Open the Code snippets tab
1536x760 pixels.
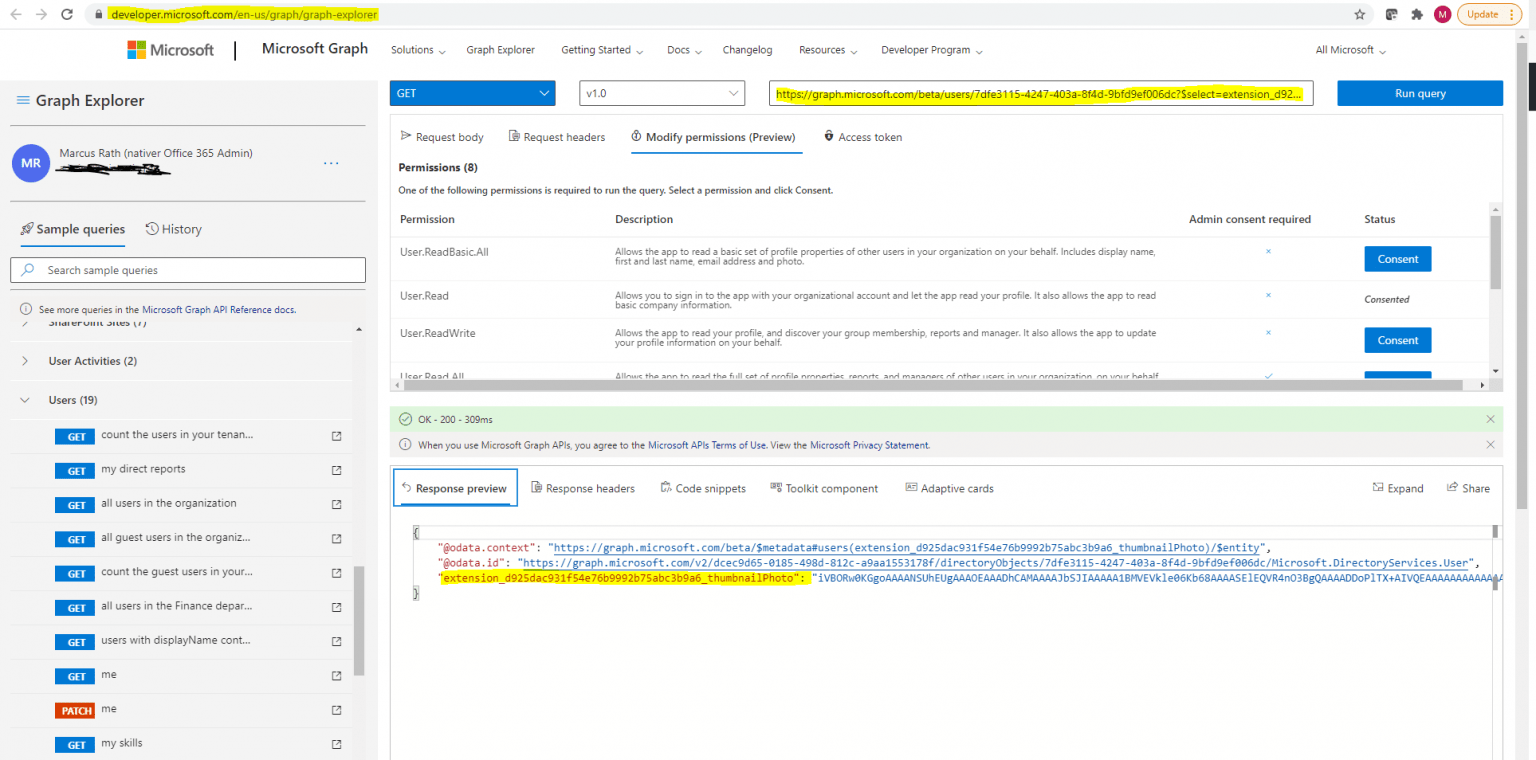point(703,488)
